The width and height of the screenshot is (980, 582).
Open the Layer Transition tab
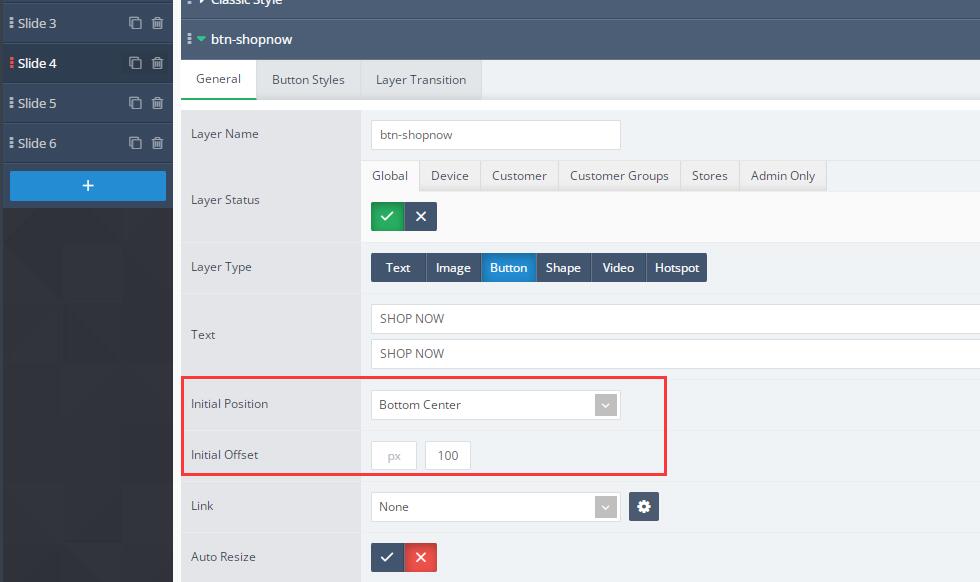[x=421, y=79]
